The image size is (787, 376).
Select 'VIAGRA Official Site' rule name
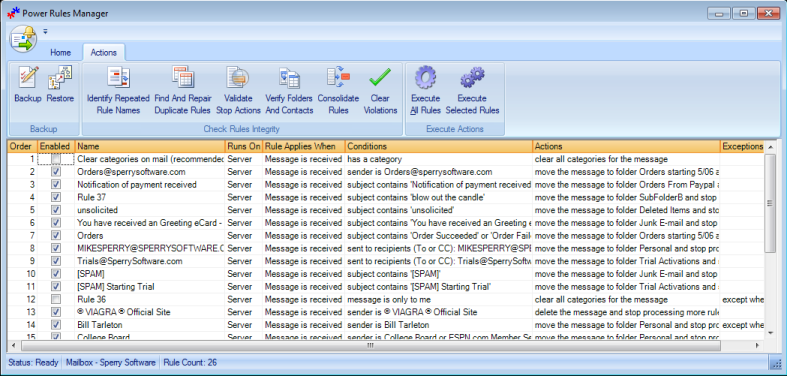[x=150, y=312]
